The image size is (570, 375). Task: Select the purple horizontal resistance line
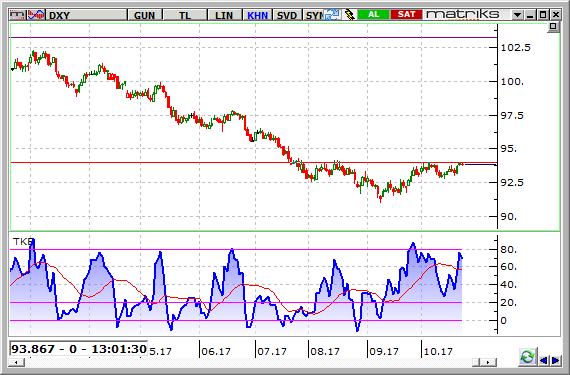click(254, 37)
